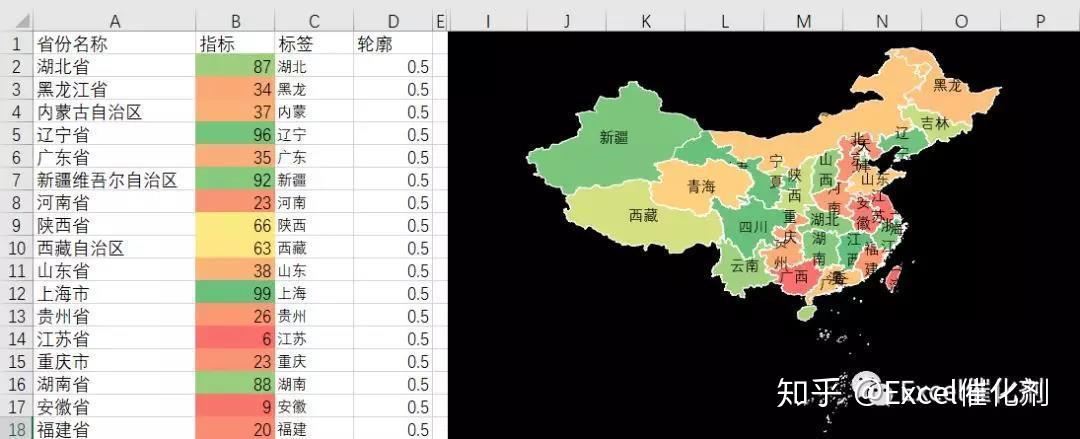
Task: Click label cell 湖北 in column C
Action: pyautogui.click(x=313, y=67)
